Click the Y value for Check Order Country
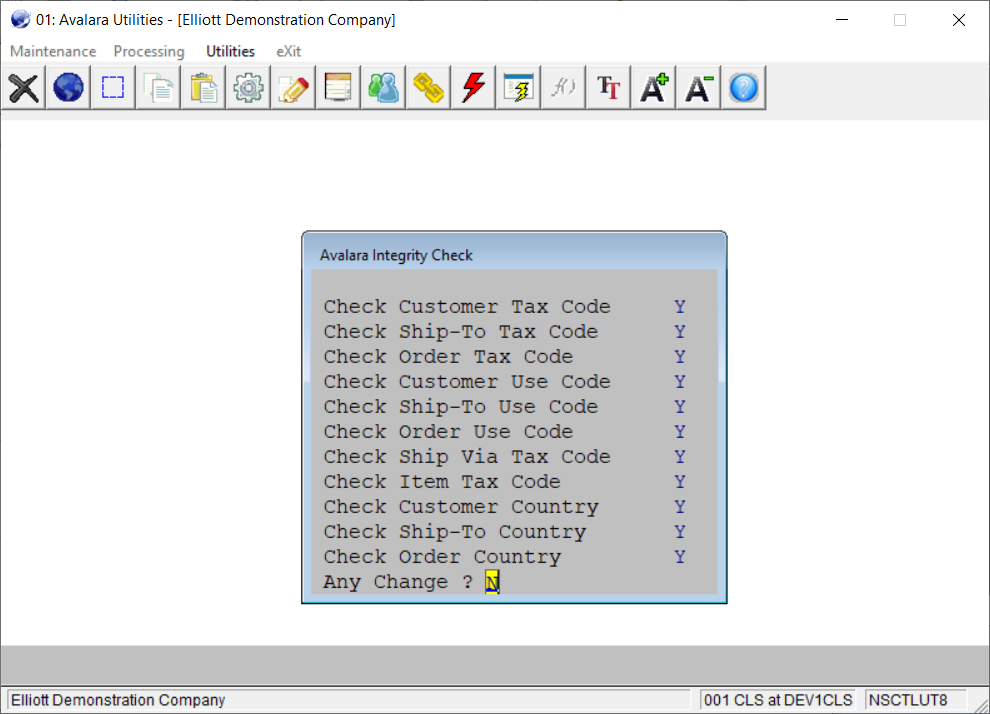 pos(679,557)
